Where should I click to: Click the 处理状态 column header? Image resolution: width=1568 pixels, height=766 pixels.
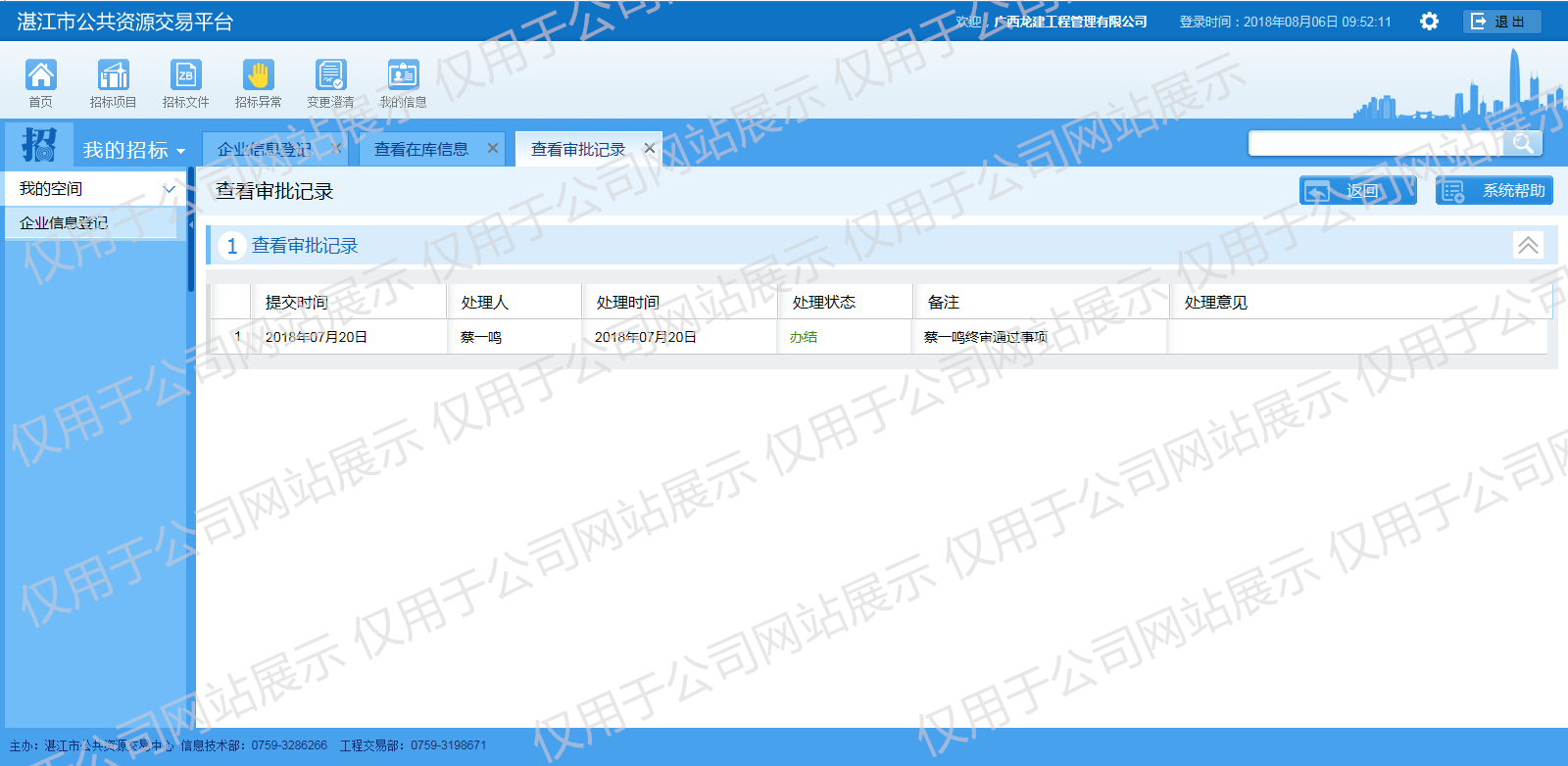[x=847, y=302]
